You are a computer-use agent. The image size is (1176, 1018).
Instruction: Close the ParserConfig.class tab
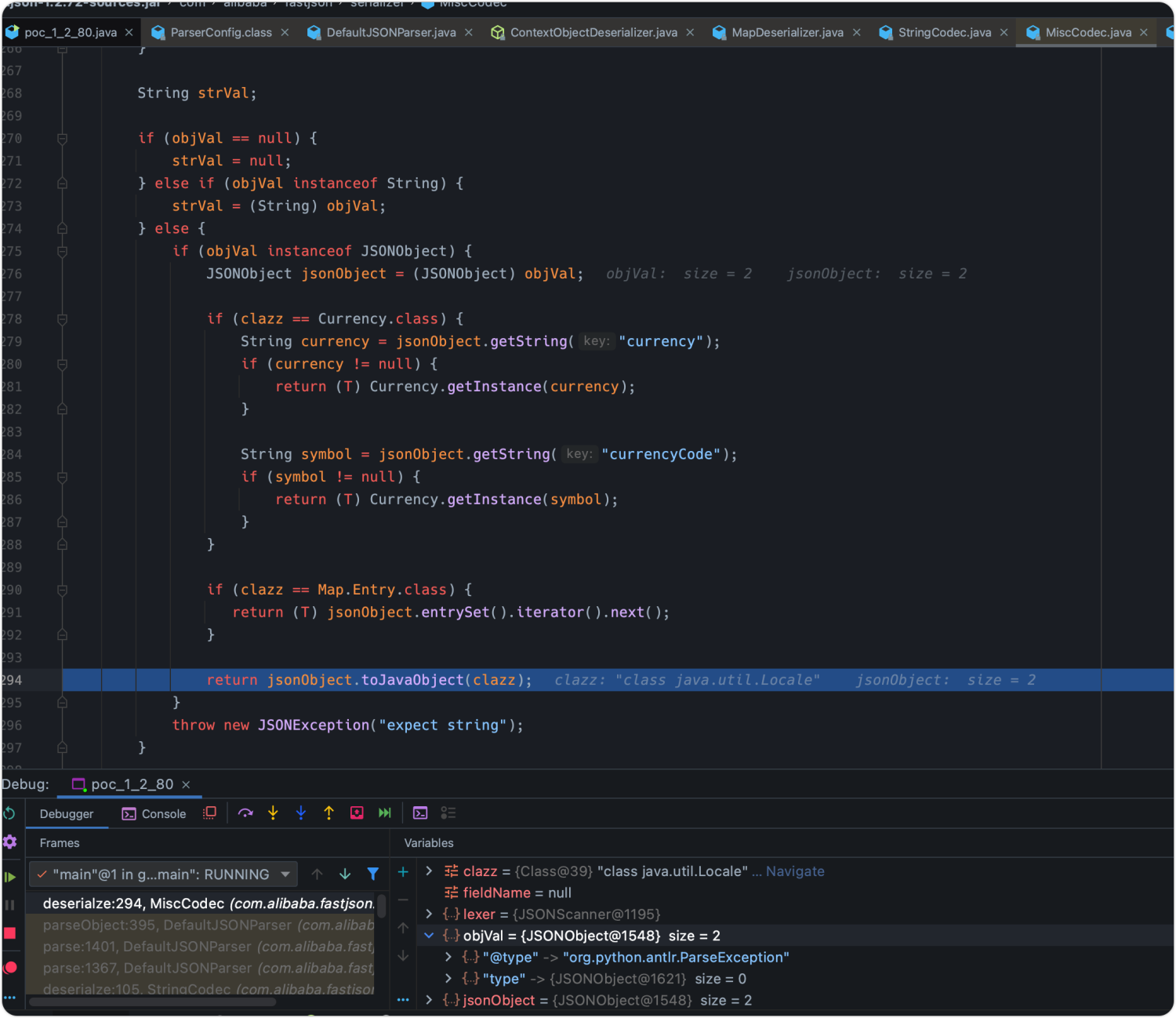[x=285, y=32]
